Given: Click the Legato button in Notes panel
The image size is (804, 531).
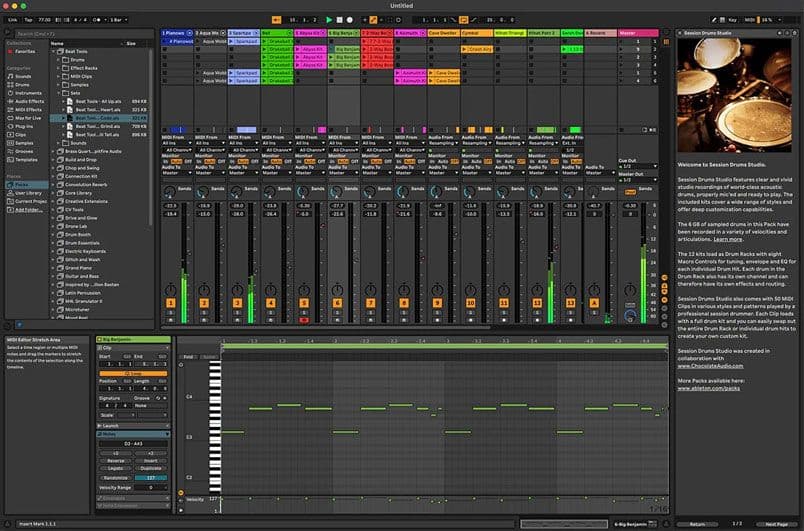Looking at the screenshot, I should (x=115, y=468).
